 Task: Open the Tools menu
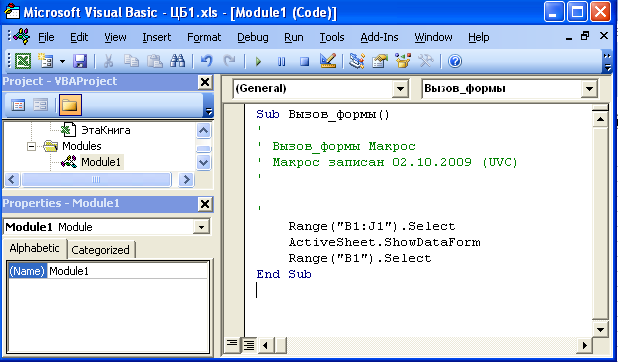click(332, 37)
